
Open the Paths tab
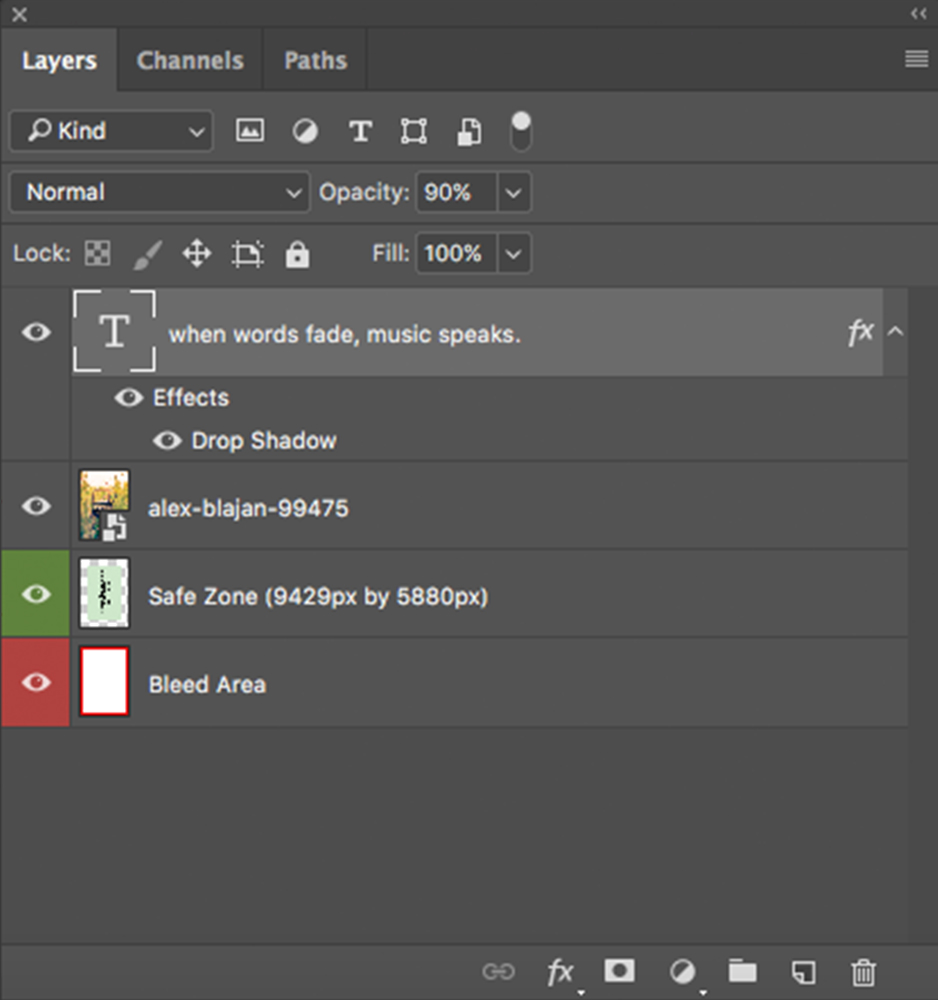[x=315, y=61]
